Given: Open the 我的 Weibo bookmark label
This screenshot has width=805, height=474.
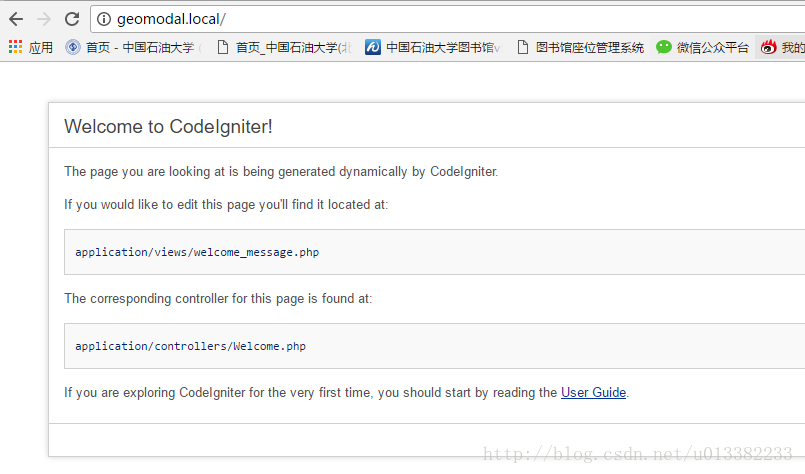Looking at the screenshot, I should tap(793, 48).
